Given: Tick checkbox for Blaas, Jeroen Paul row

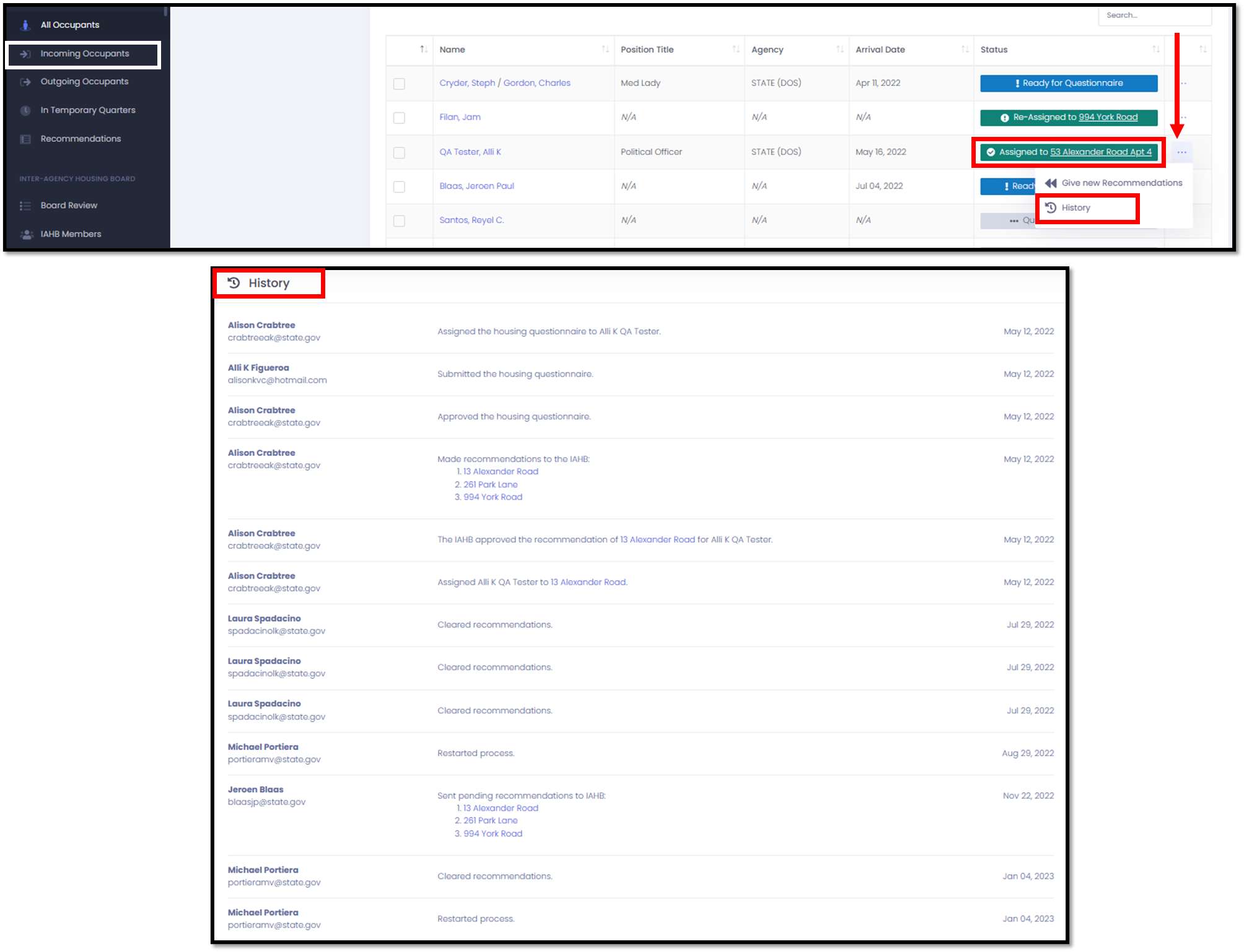Looking at the screenshot, I should (400, 186).
